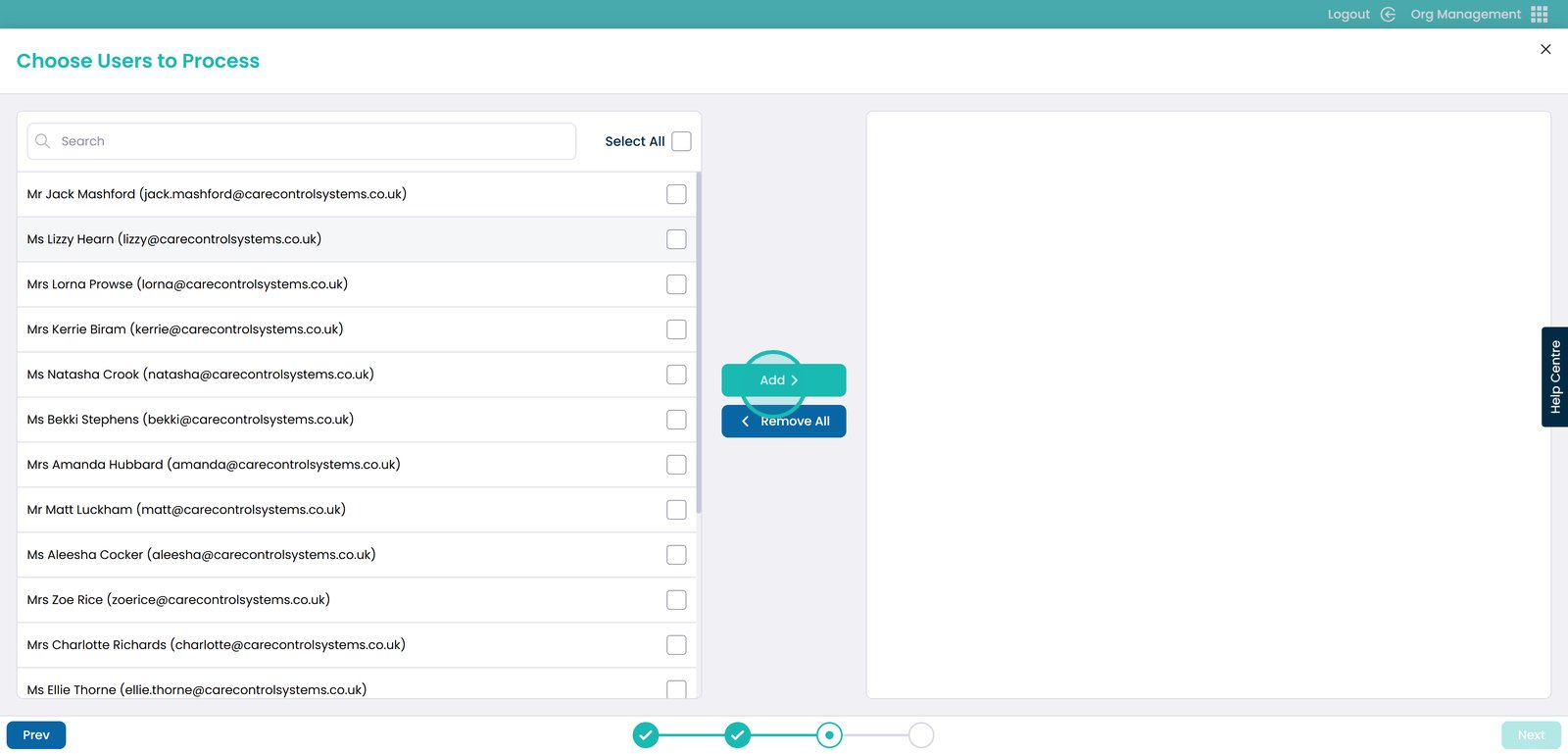
Task: Go back with the Prev button
Action: tap(36, 735)
